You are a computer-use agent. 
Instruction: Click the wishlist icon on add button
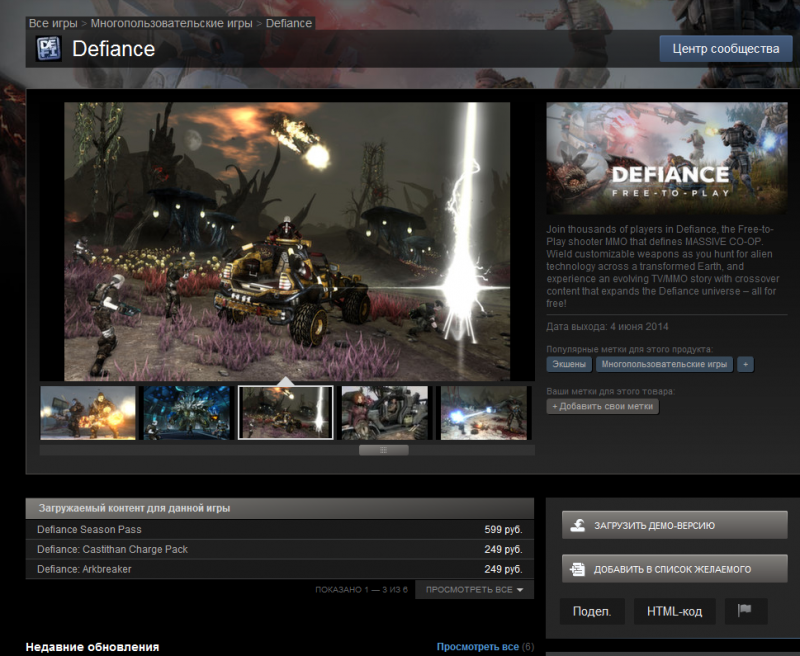coord(578,569)
